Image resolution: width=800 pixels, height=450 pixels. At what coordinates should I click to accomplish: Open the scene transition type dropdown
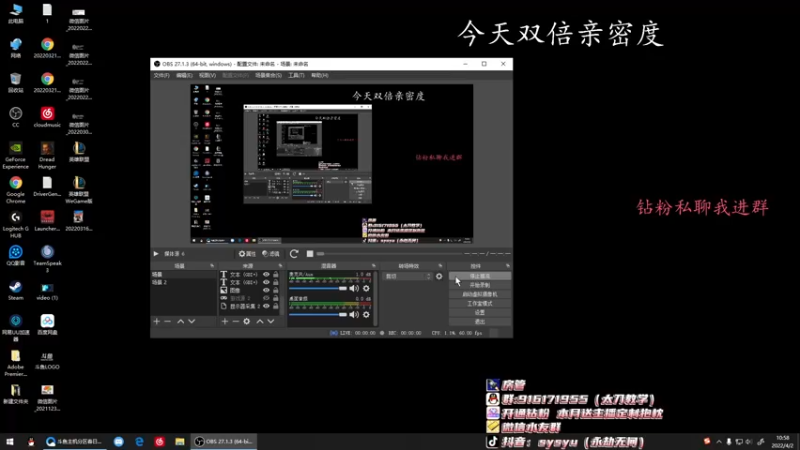click(407, 276)
